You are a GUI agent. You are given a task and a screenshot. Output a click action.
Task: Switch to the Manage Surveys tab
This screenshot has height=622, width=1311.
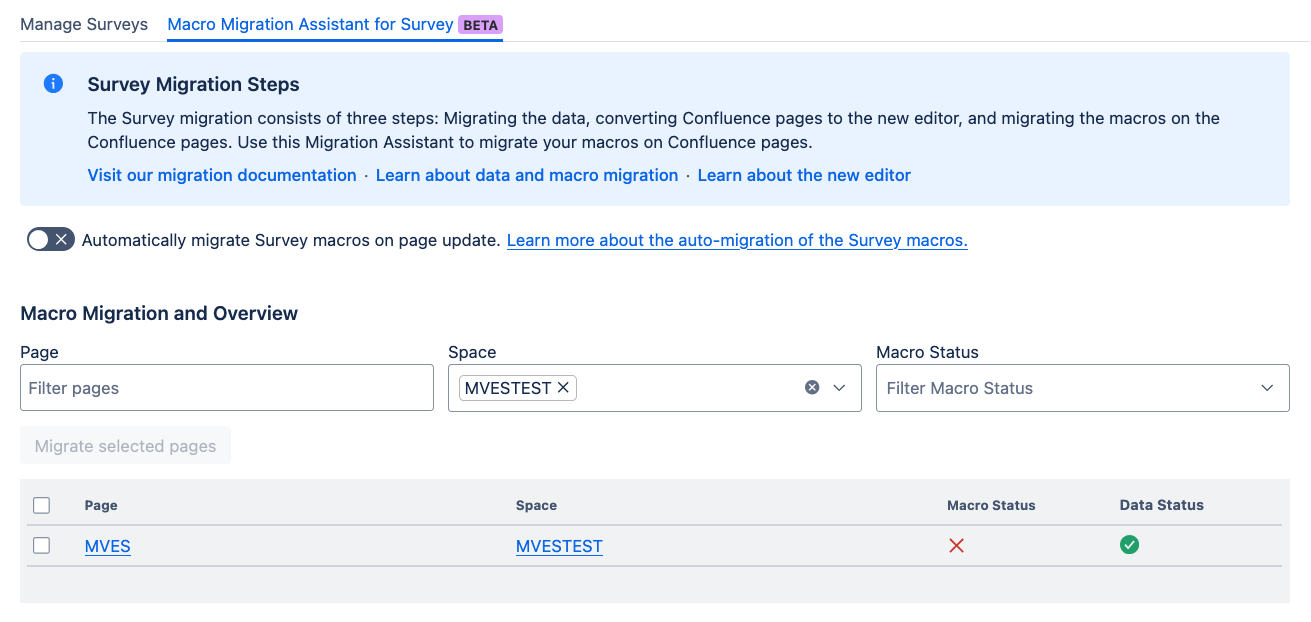[x=84, y=24]
